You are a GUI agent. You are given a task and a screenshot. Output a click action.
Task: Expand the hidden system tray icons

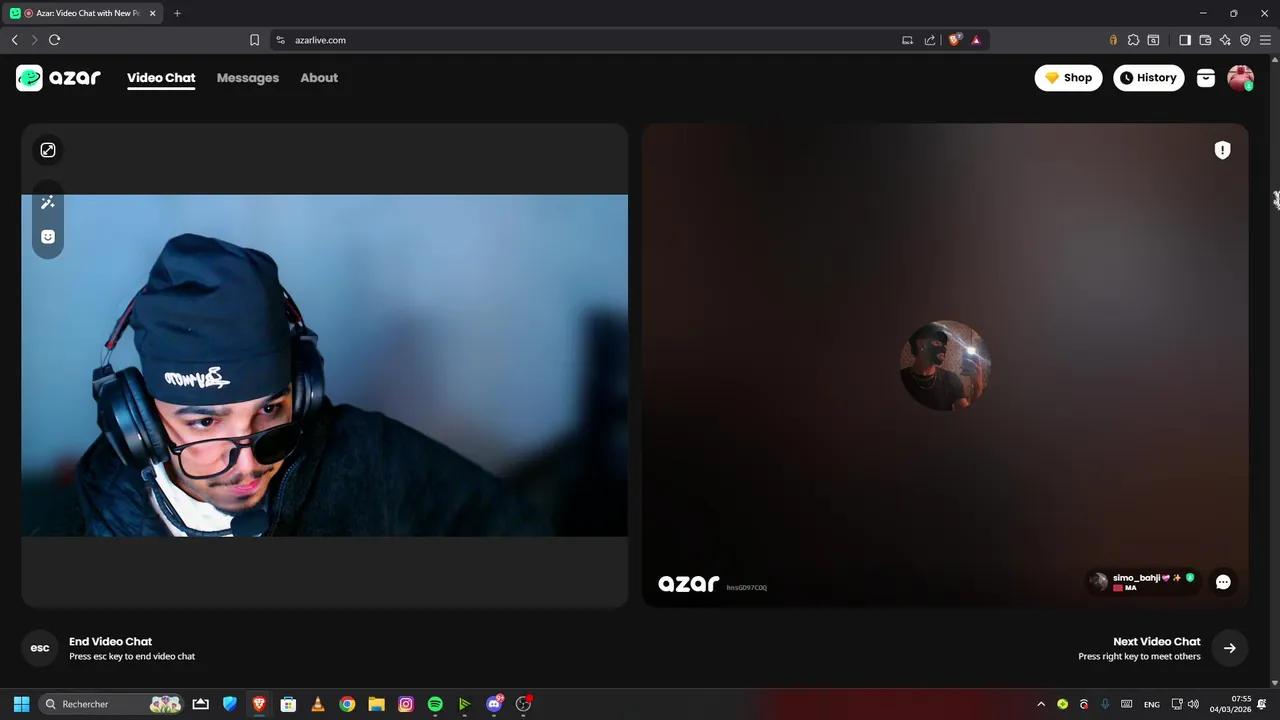[1041, 704]
